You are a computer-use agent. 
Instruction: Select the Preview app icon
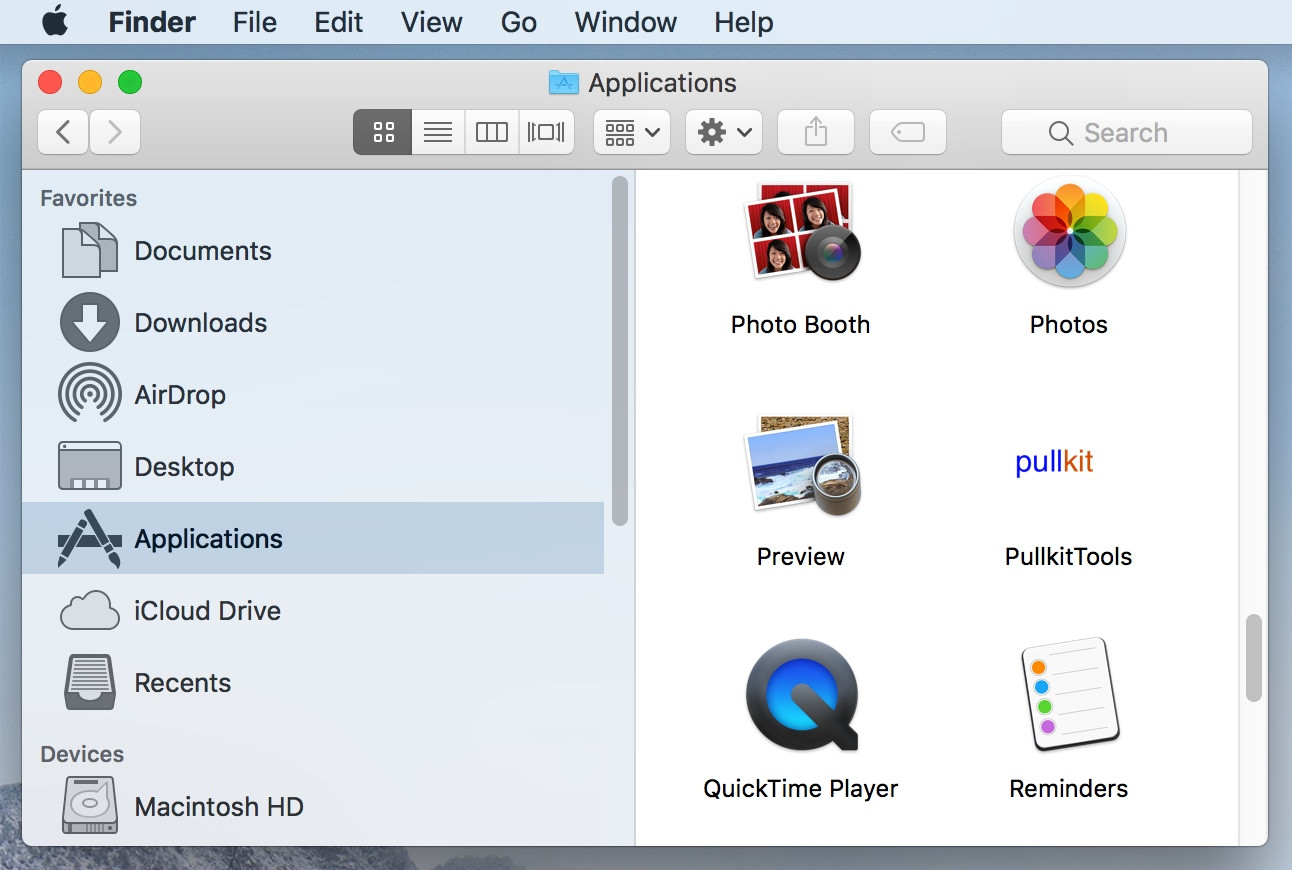point(802,464)
